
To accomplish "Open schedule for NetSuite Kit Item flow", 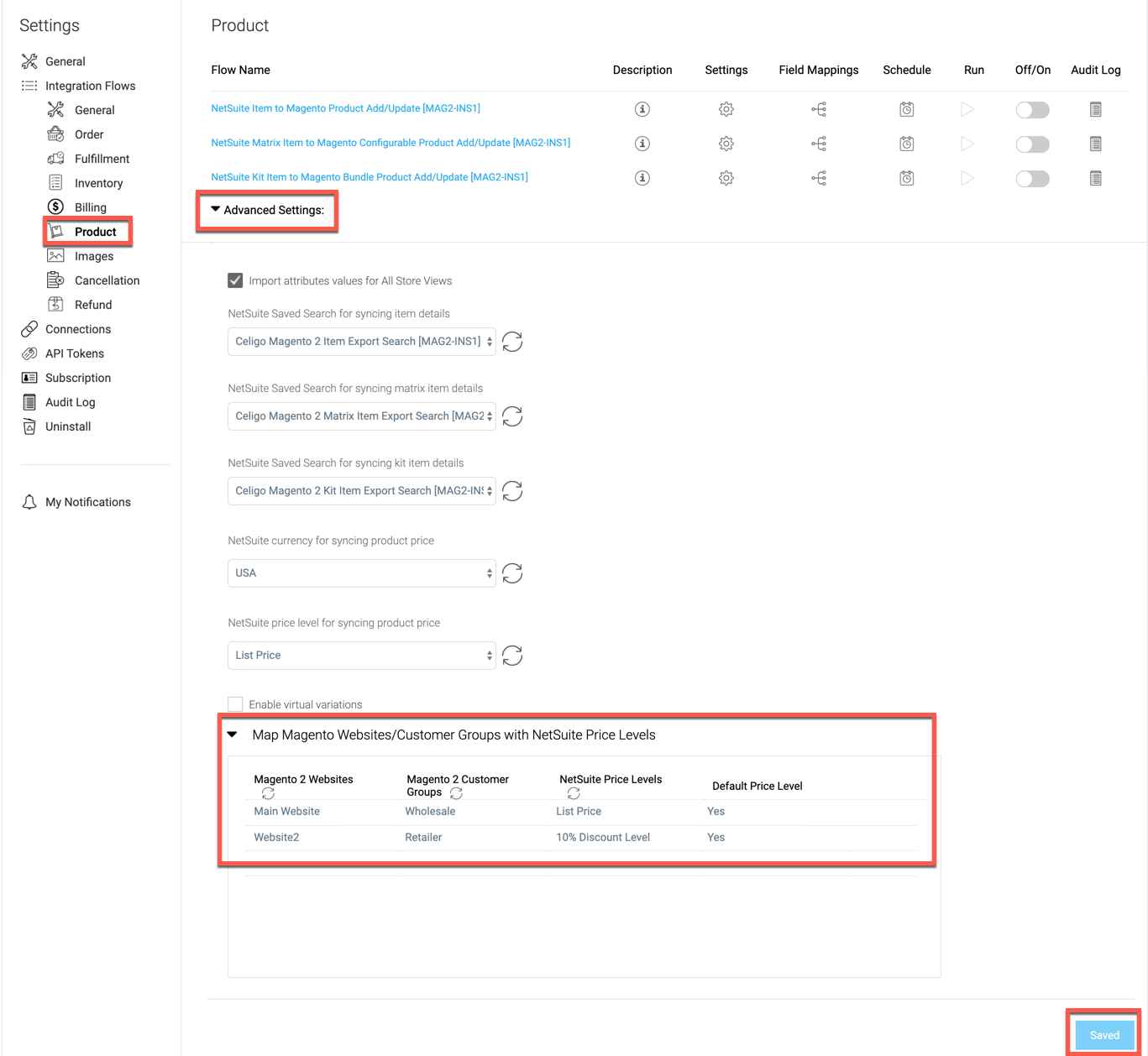I will click(907, 178).
